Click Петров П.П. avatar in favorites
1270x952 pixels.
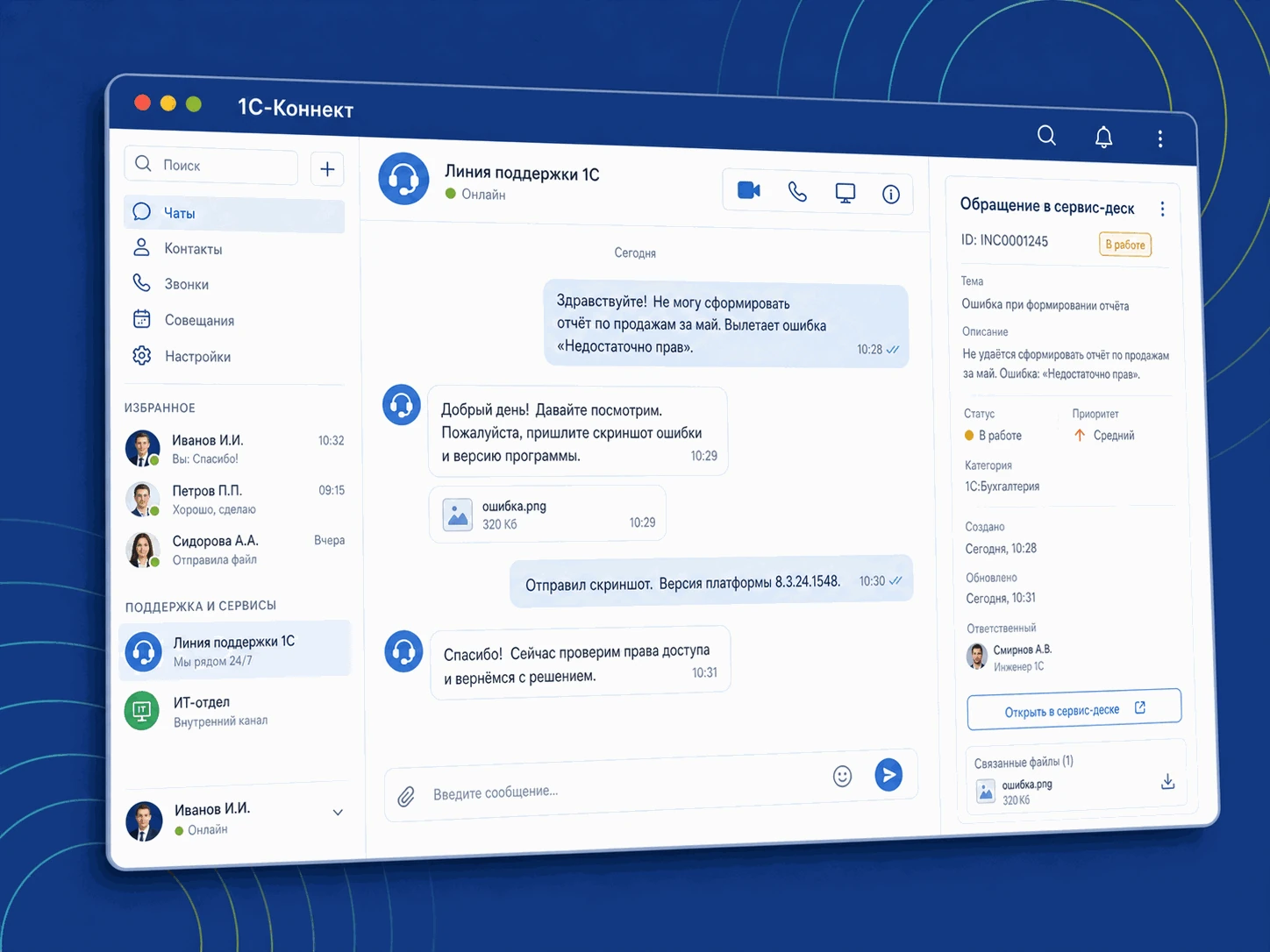(x=142, y=499)
